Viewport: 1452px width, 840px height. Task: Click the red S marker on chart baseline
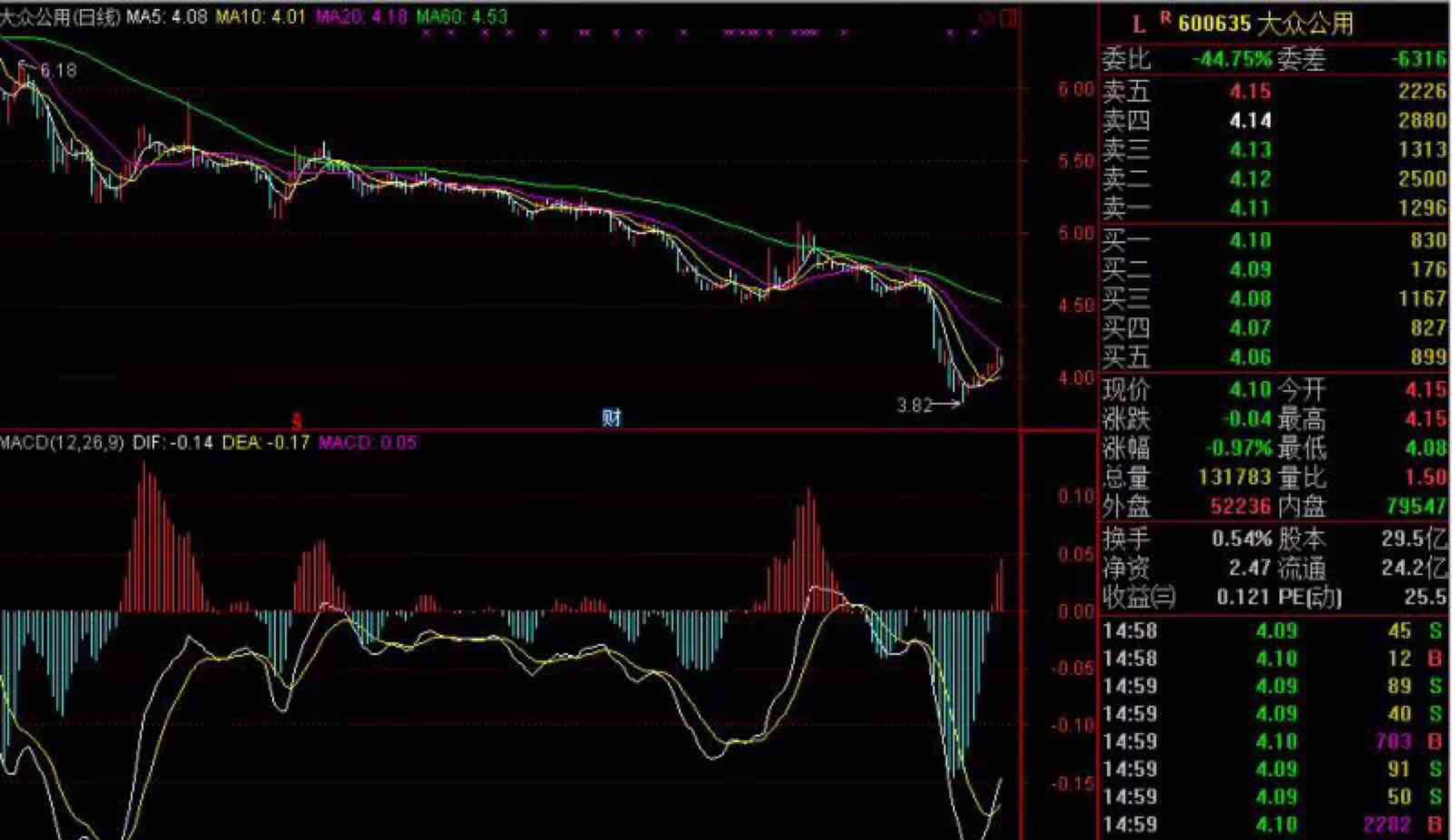coord(297,422)
